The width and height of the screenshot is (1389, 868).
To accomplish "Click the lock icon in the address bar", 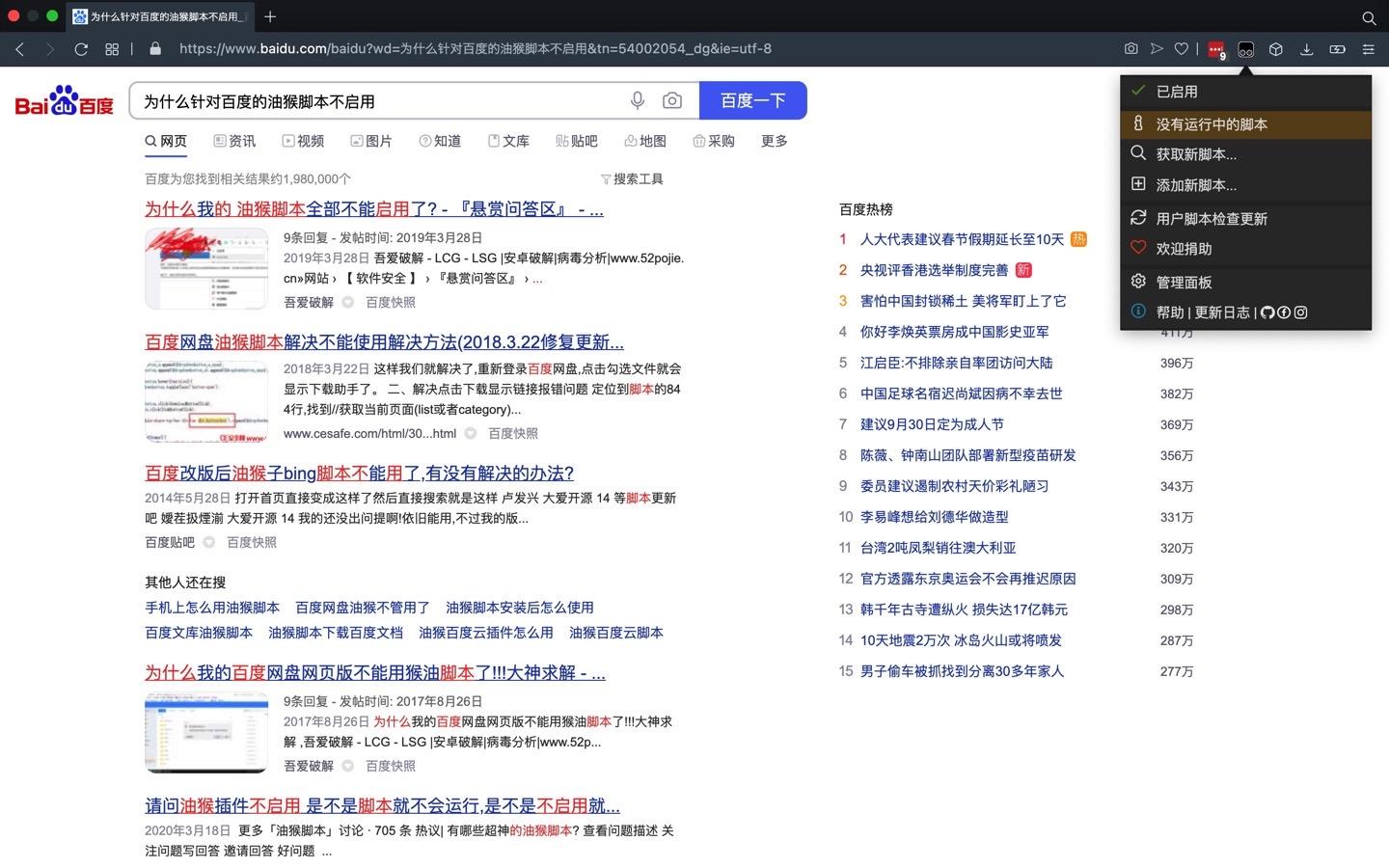I will pos(155,49).
